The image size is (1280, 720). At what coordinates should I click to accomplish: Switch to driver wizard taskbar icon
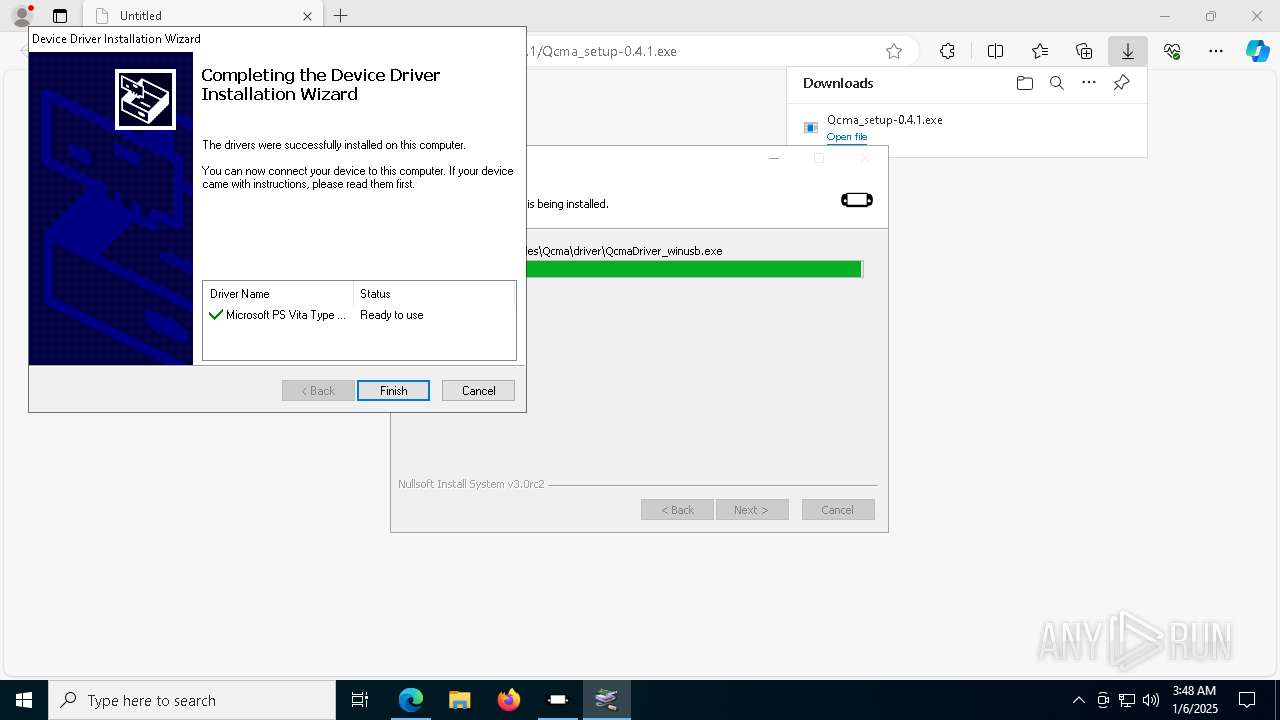coord(607,700)
